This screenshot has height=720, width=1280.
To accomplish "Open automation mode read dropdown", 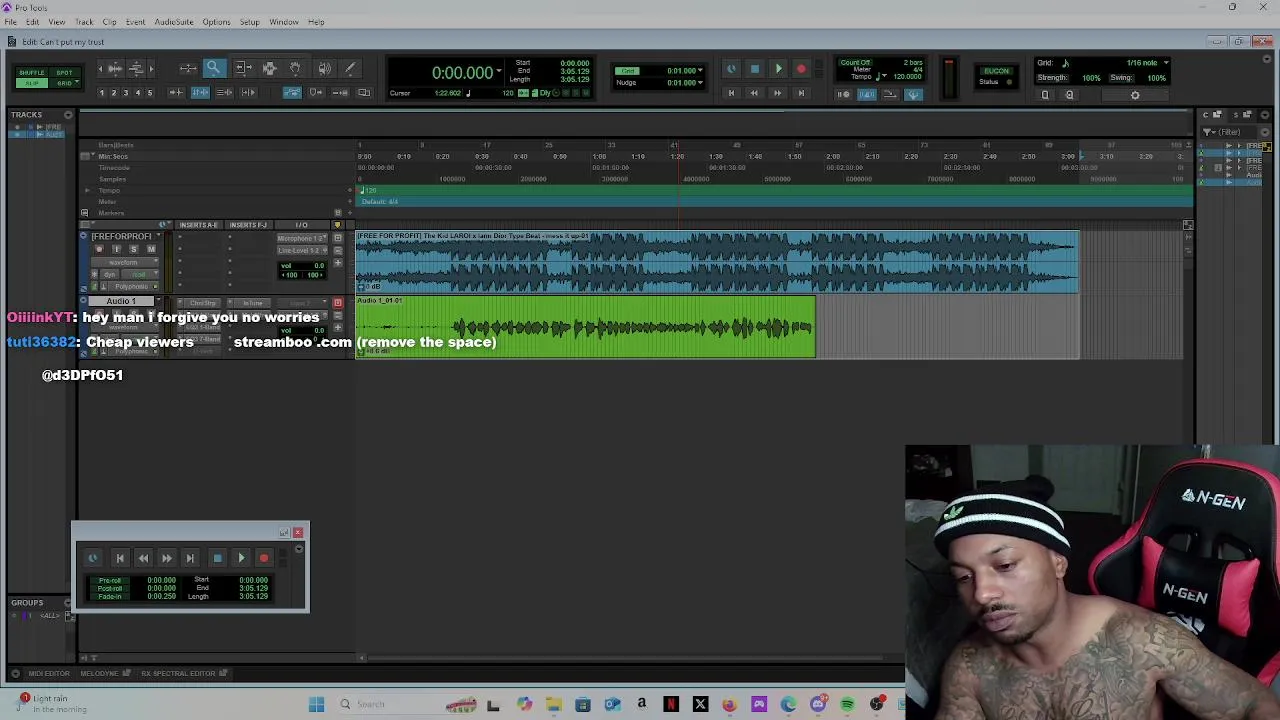I will 140,274.
